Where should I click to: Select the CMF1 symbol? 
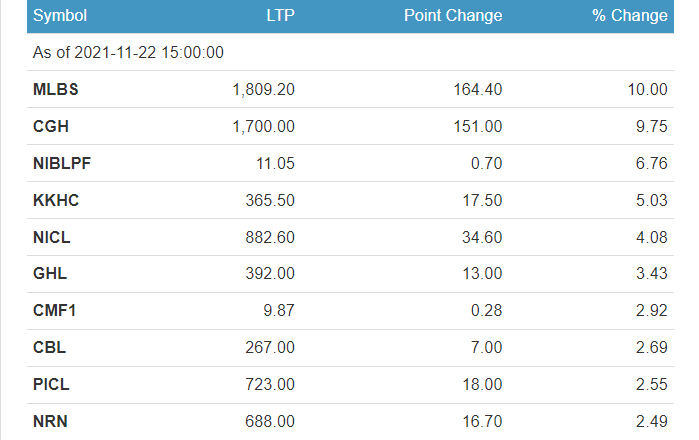coord(54,310)
